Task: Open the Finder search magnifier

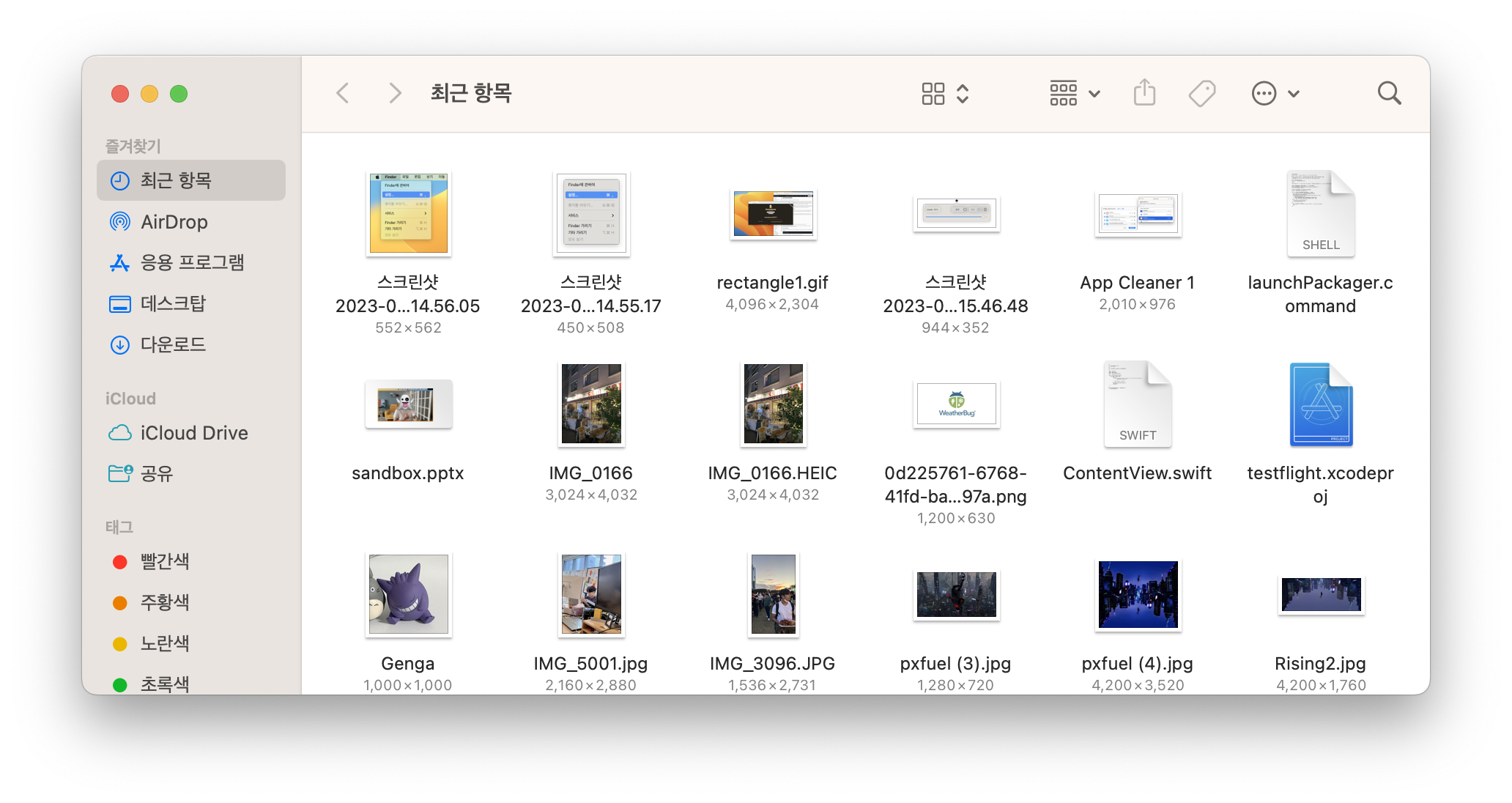Action: [1389, 93]
